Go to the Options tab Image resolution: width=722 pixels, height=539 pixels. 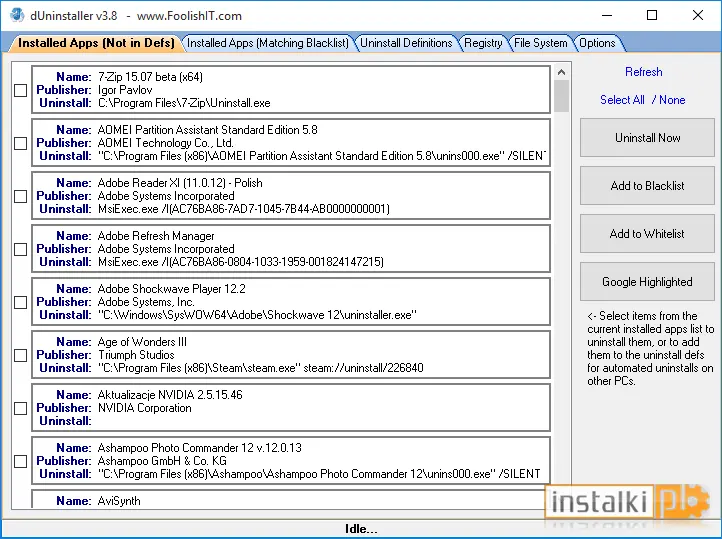[x=597, y=43]
